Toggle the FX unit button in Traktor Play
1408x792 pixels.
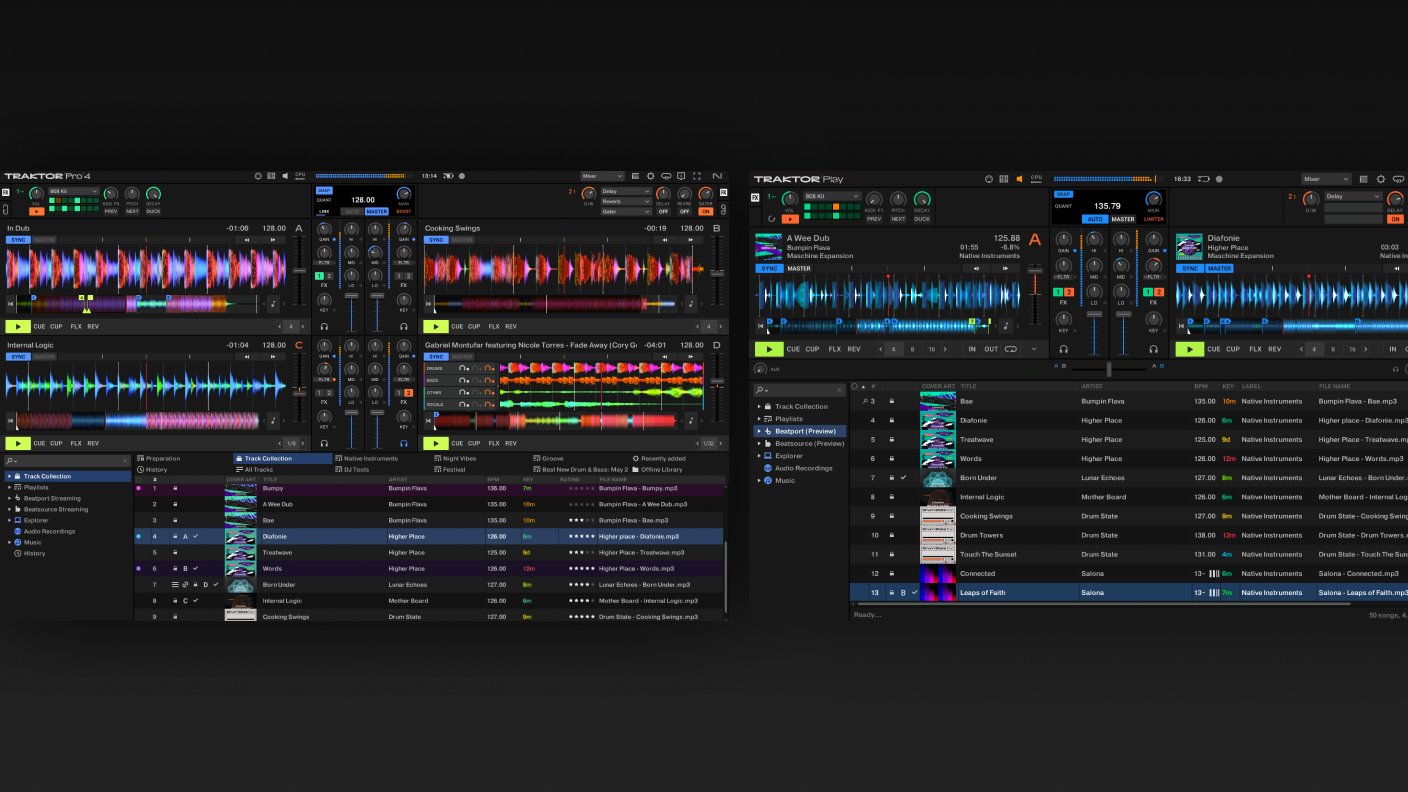click(755, 197)
